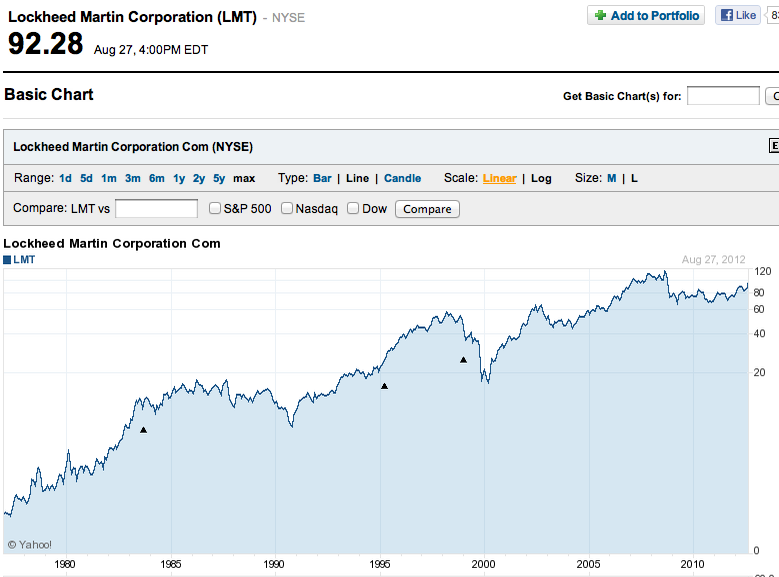Click the © Yahoo! credit on chart

(x=29, y=545)
